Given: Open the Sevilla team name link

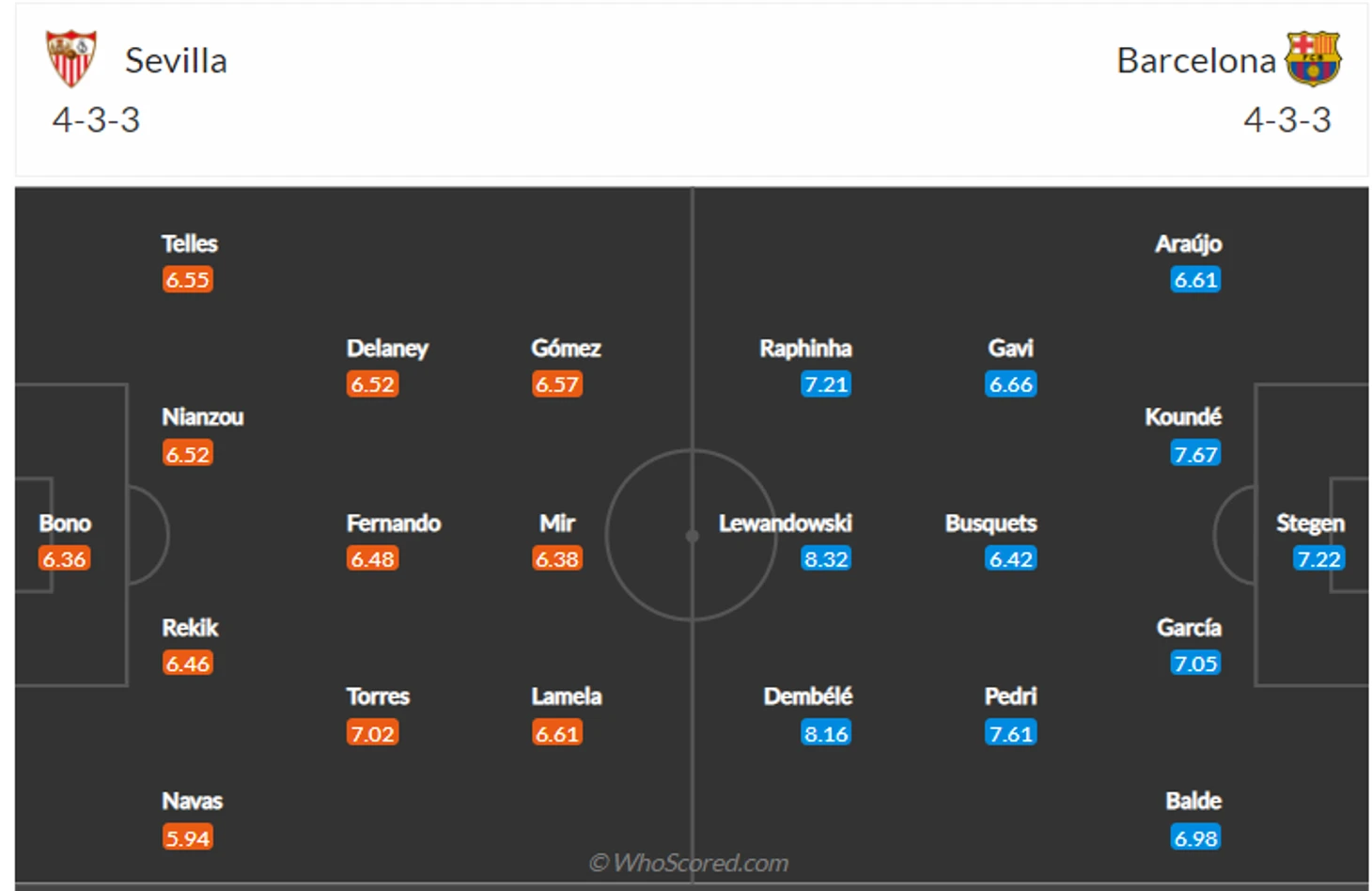Looking at the screenshot, I should 176,61.
